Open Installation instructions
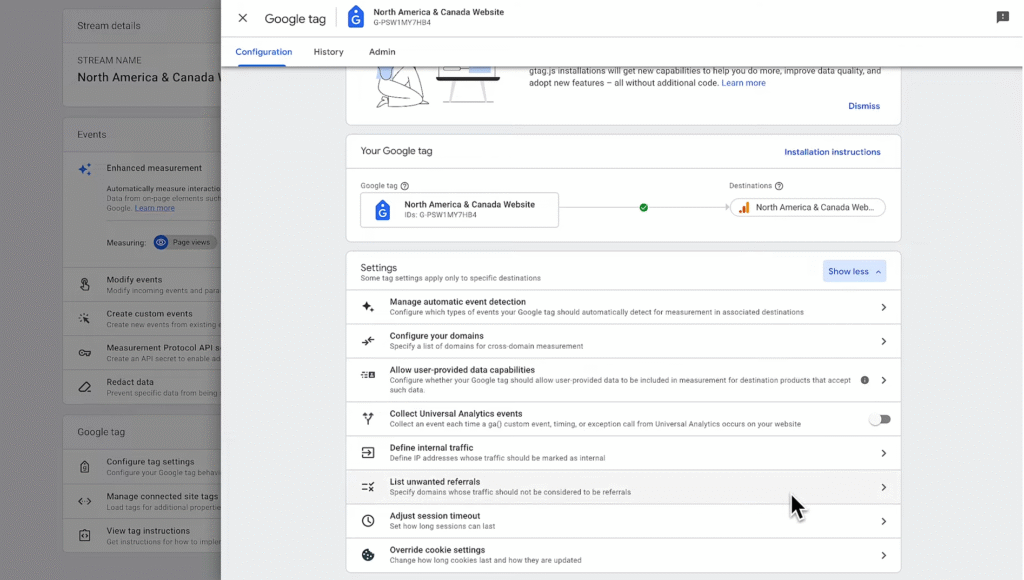 tap(832, 152)
